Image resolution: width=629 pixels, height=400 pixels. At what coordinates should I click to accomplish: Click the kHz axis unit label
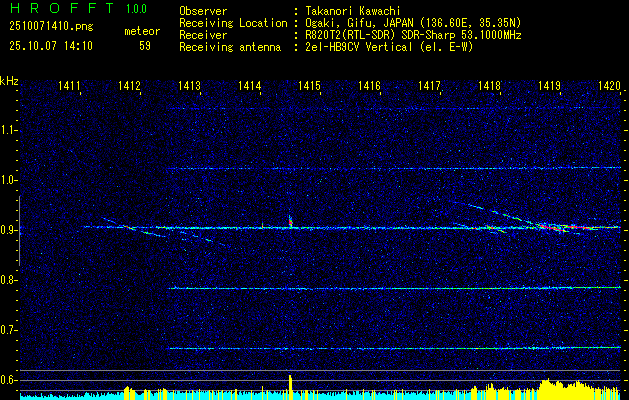9,81
